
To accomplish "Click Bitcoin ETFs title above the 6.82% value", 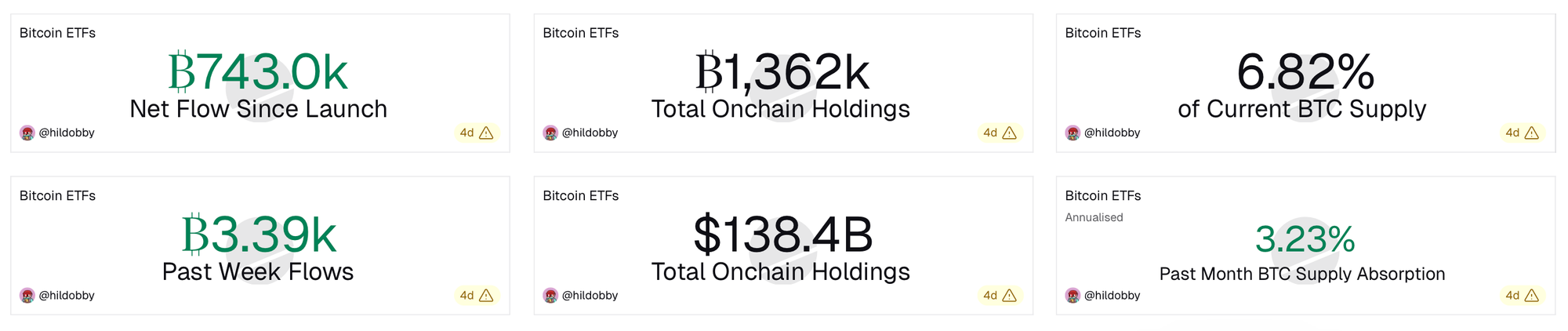I will pos(1102,33).
